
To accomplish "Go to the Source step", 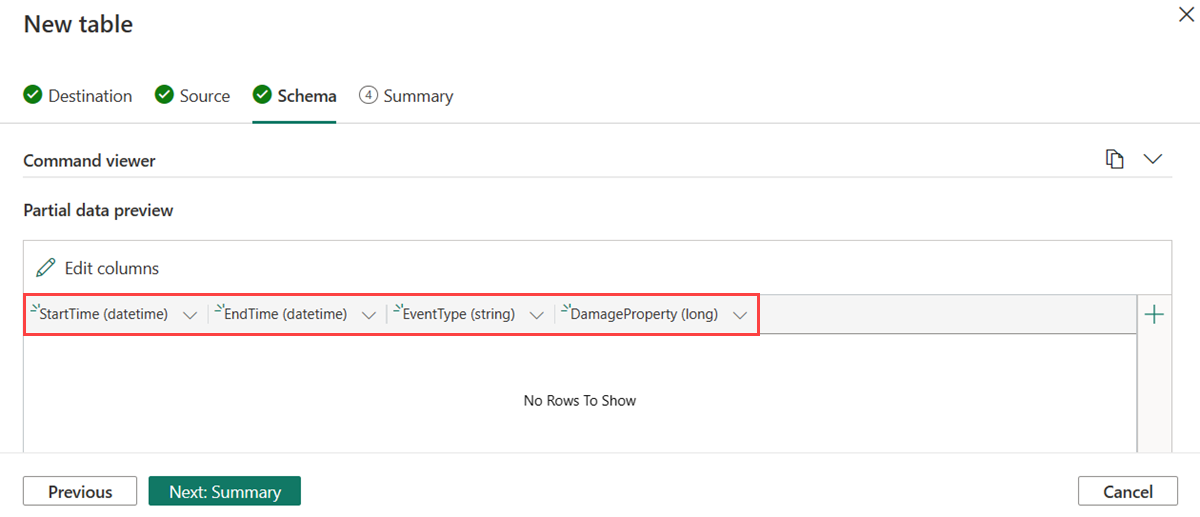I will coord(192,96).
